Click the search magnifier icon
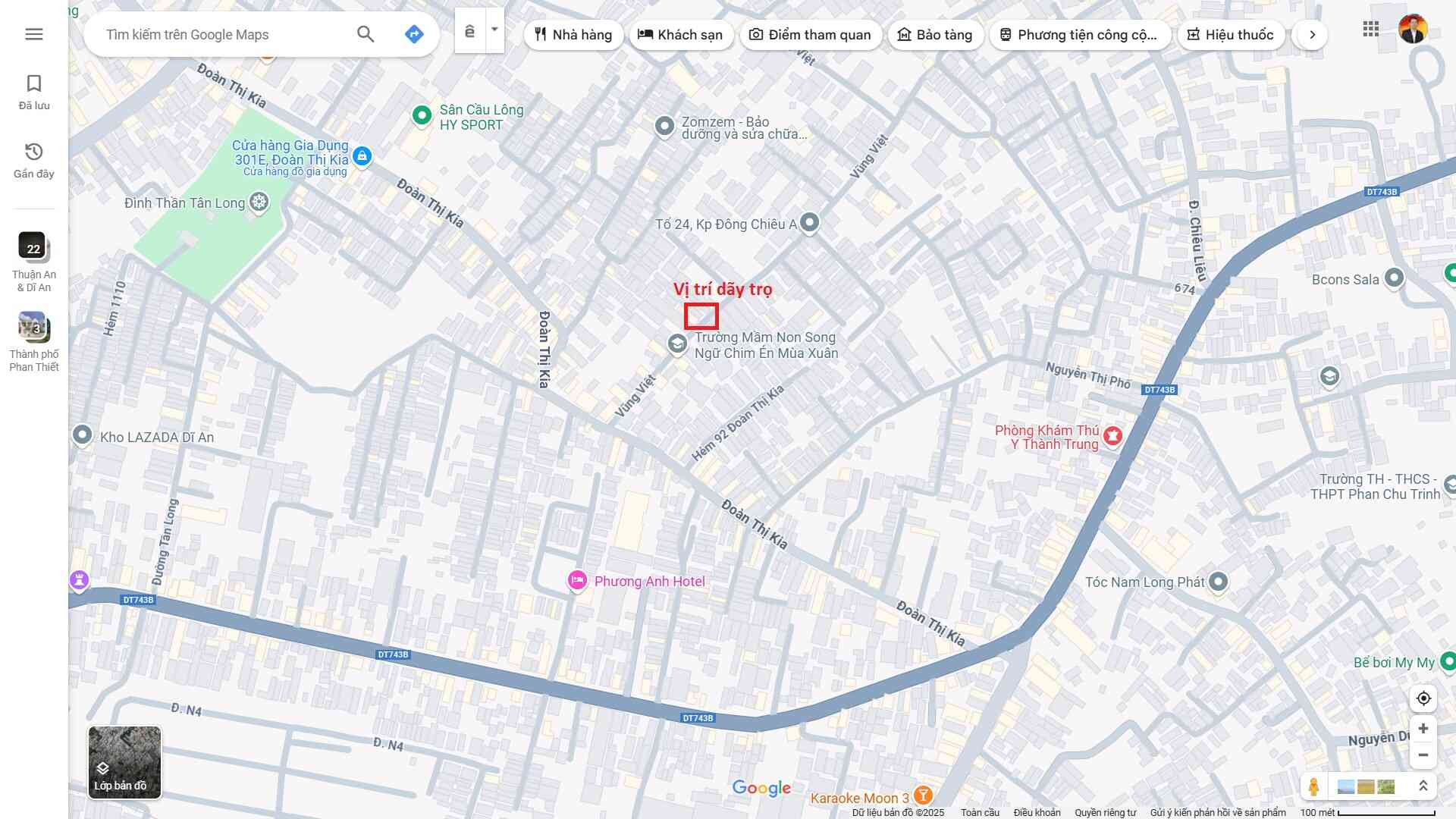 click(x=366, y=34)
